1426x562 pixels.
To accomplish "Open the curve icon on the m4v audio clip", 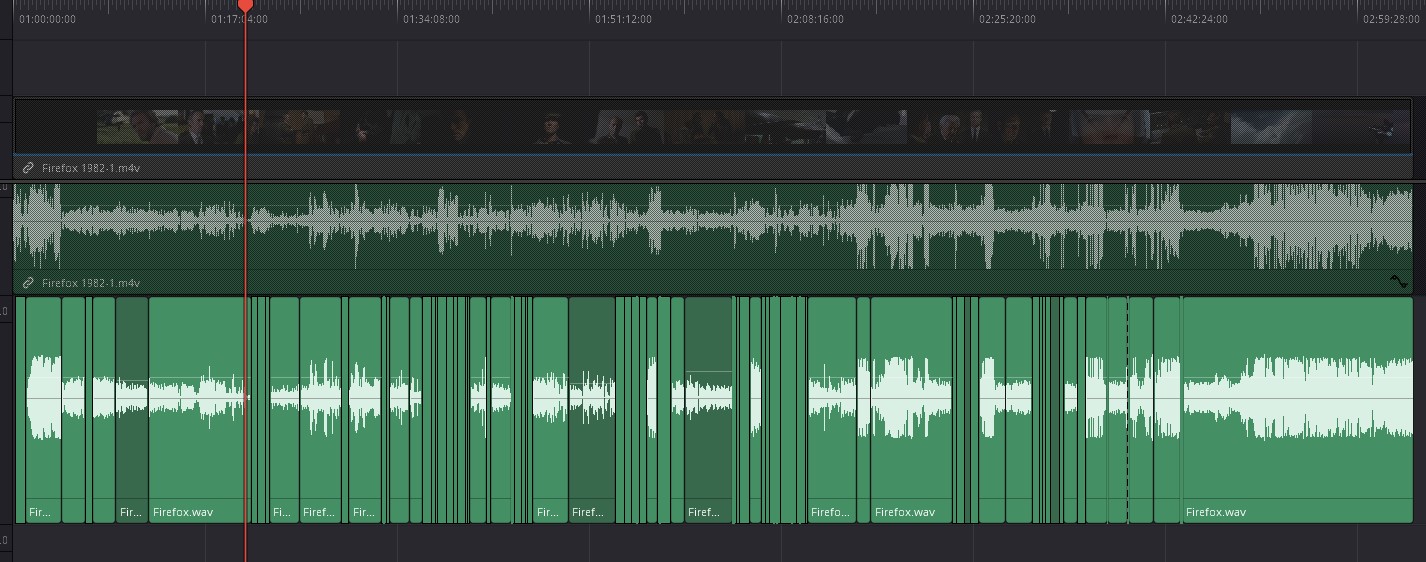I will (x=1399, y=283).
